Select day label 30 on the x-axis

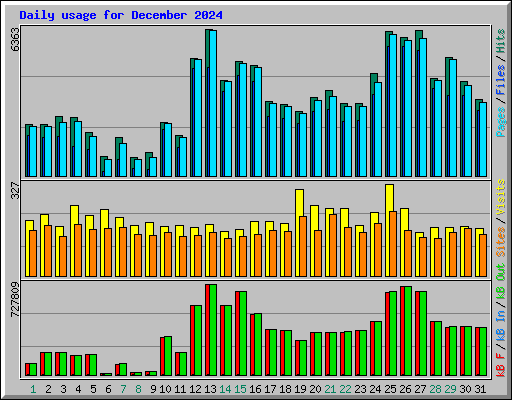(x=465, y=389)
